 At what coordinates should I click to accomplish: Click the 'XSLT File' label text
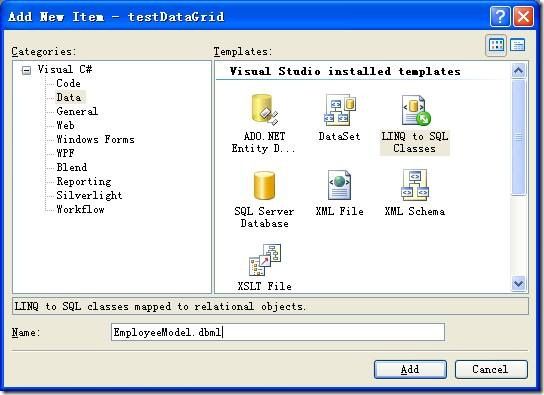point(264,286)
